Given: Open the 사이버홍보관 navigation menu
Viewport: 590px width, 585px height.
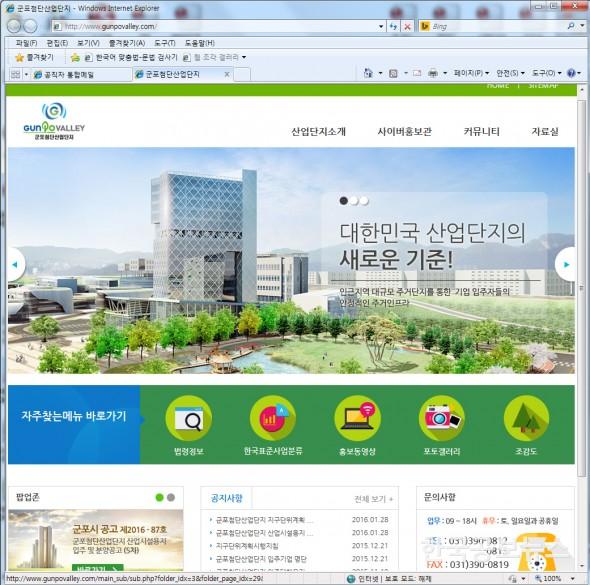Looking at the screenshot, I should coord(404,132).
